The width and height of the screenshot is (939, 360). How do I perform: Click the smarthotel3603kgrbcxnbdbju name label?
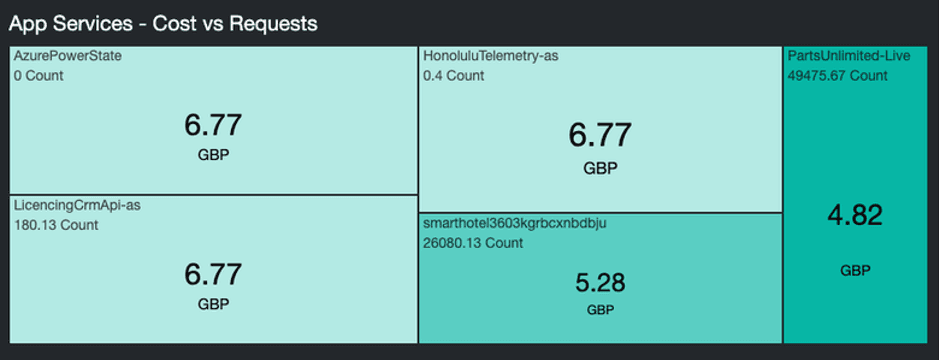[515, 223]
